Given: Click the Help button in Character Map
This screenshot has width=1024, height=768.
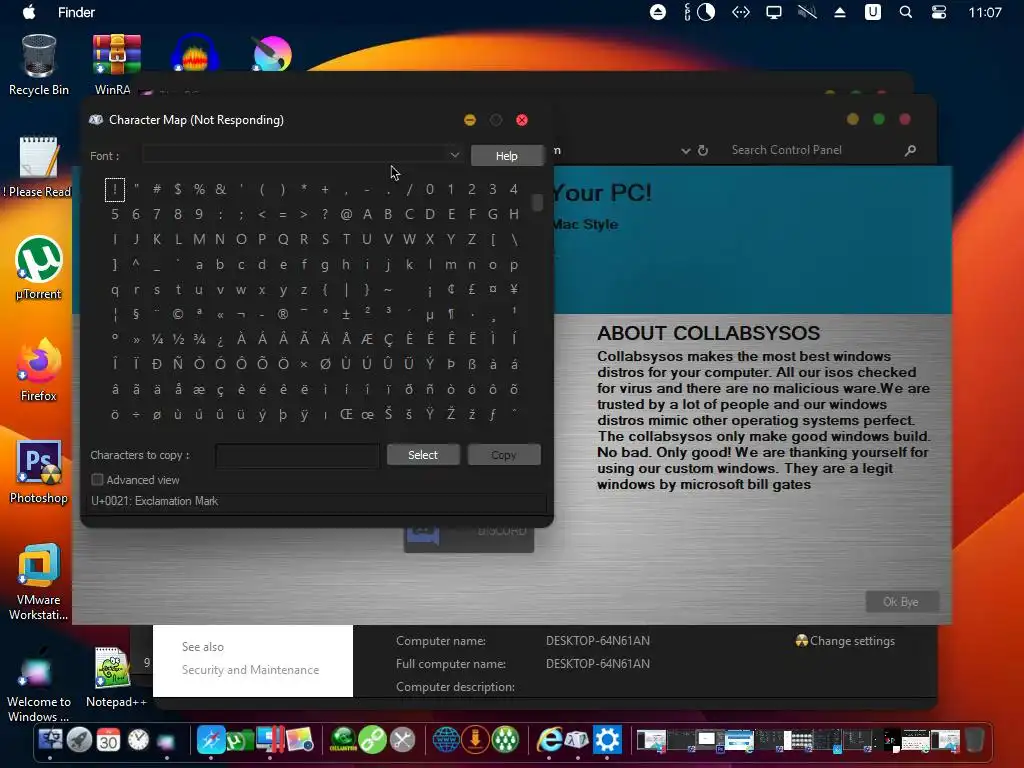Looking at the screenshot, I should (x=507, y=155).
